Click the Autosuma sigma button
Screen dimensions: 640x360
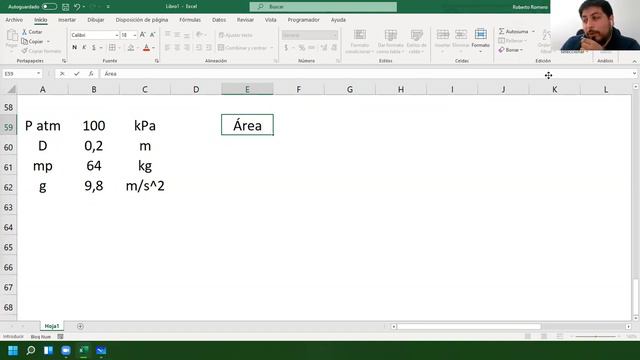pyautogui.click(x=514, y=31)
